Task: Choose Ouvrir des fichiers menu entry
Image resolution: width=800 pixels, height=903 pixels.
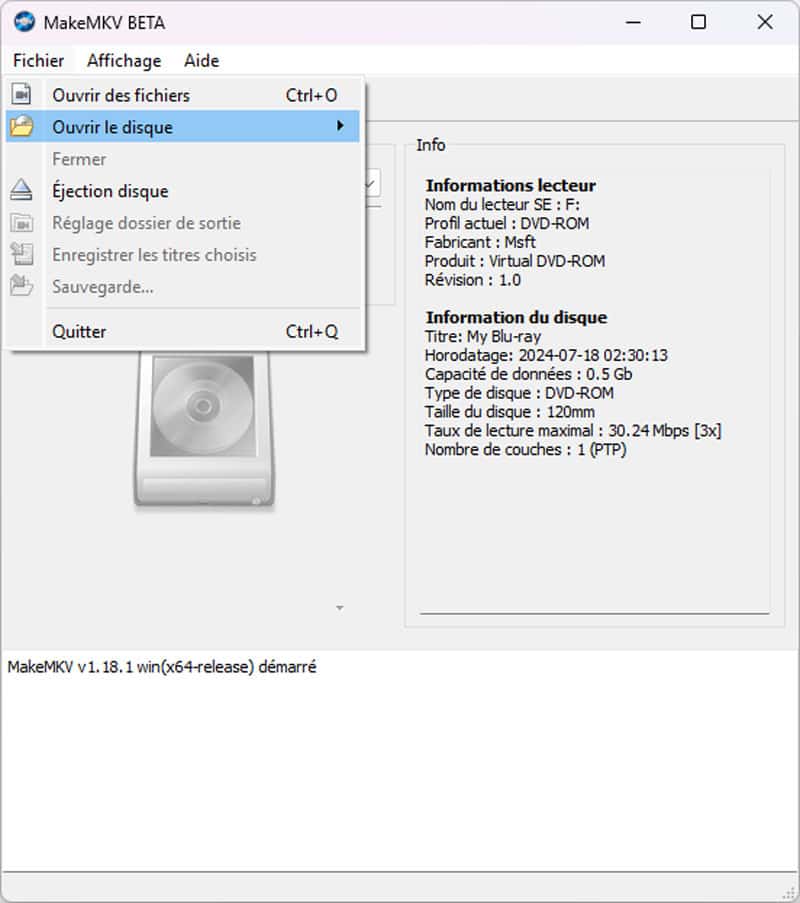Action: coord(183,95)
